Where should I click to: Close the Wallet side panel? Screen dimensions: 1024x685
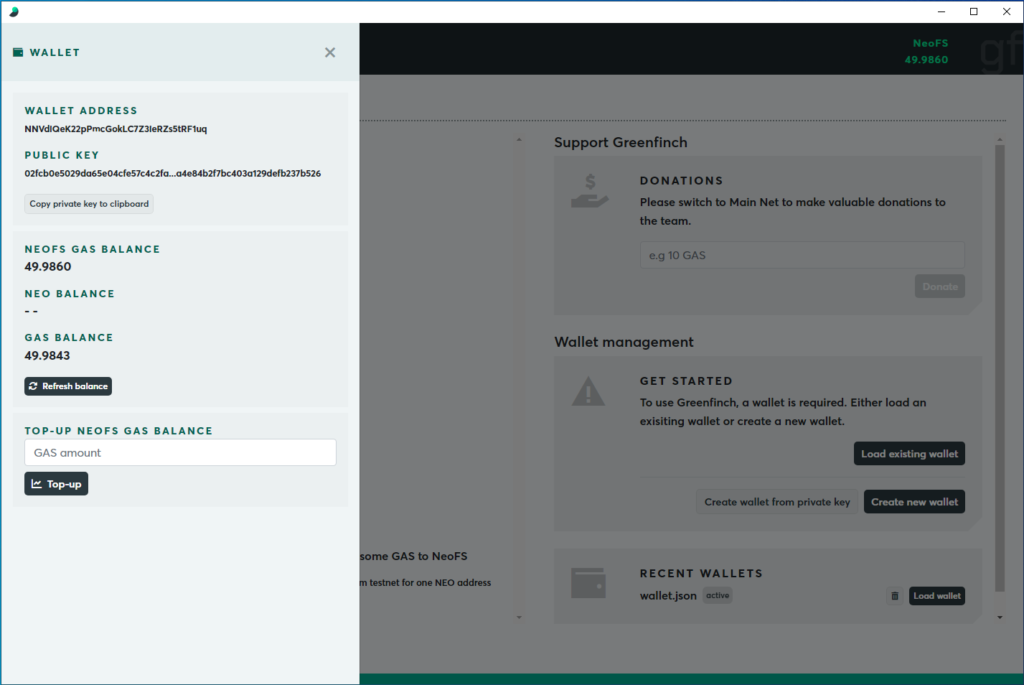pyautogui.click(x=330, y=53)
